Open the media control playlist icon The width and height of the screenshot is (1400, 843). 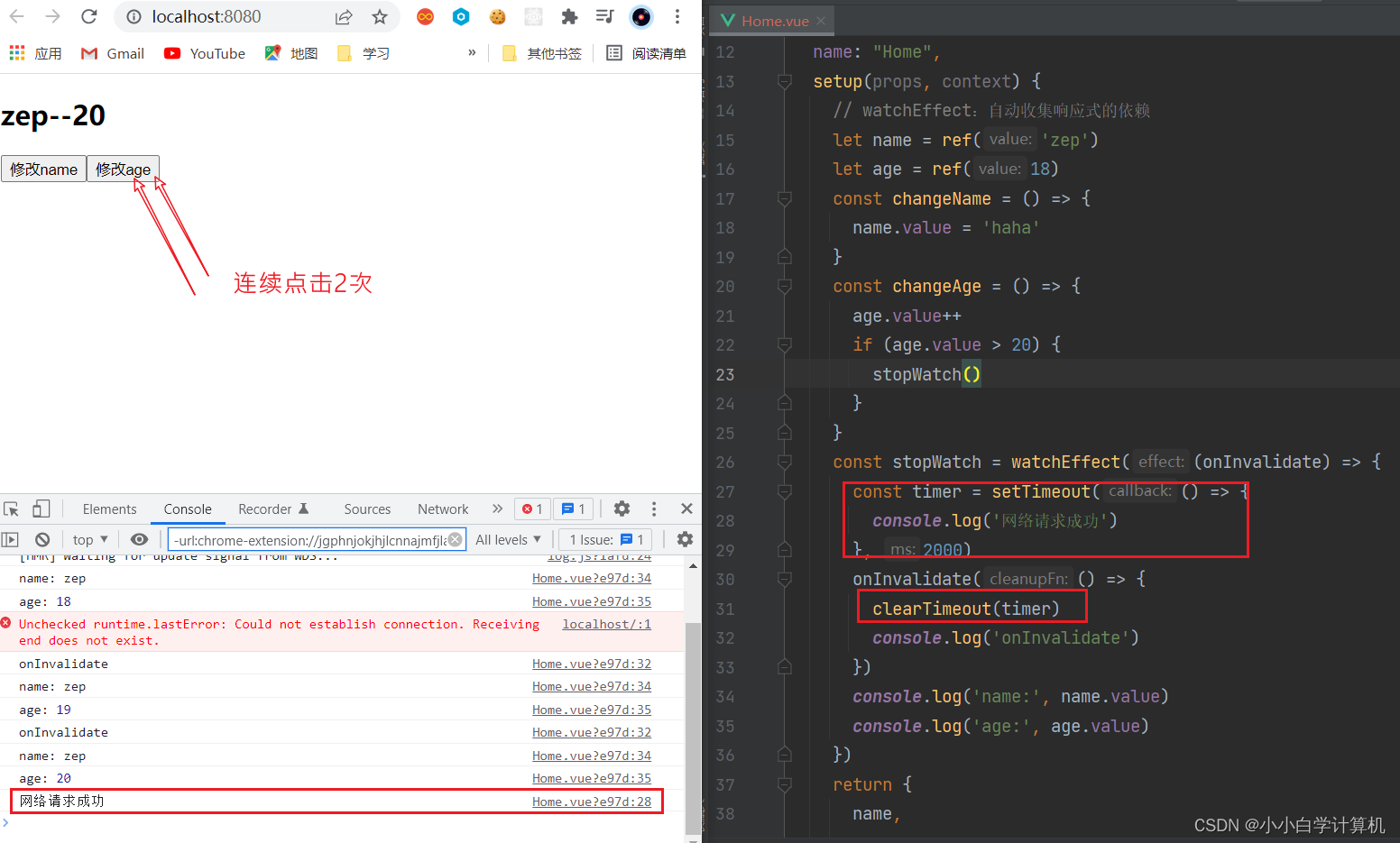coord(605,16)
